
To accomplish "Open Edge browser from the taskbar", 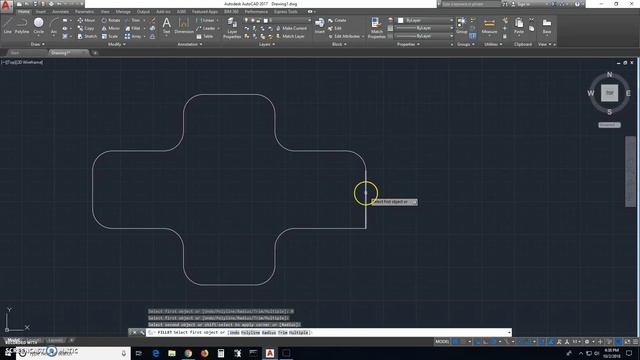I will pos(156,353).
